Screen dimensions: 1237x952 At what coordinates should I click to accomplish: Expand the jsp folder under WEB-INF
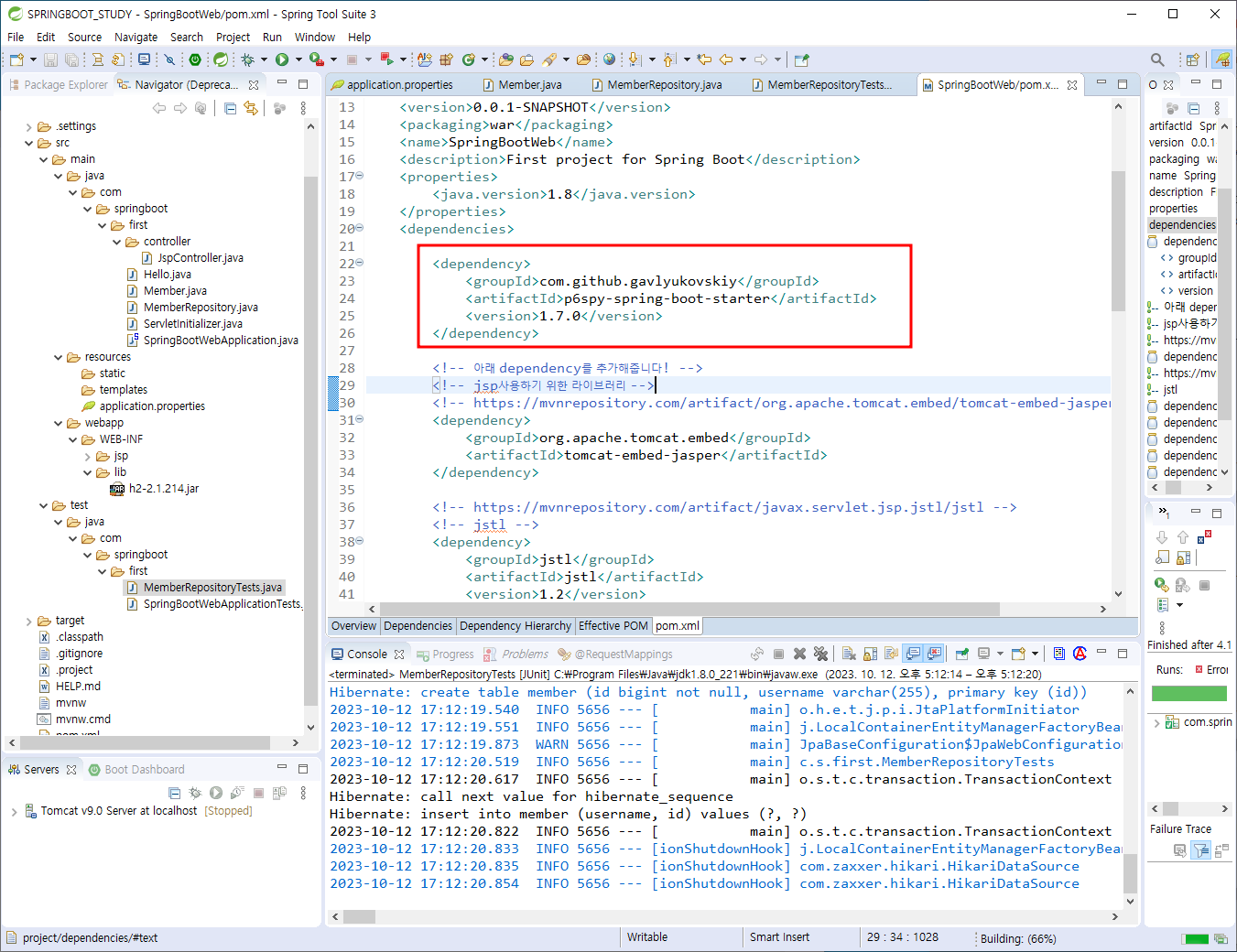pyautogui.click(x=88, y=456)
